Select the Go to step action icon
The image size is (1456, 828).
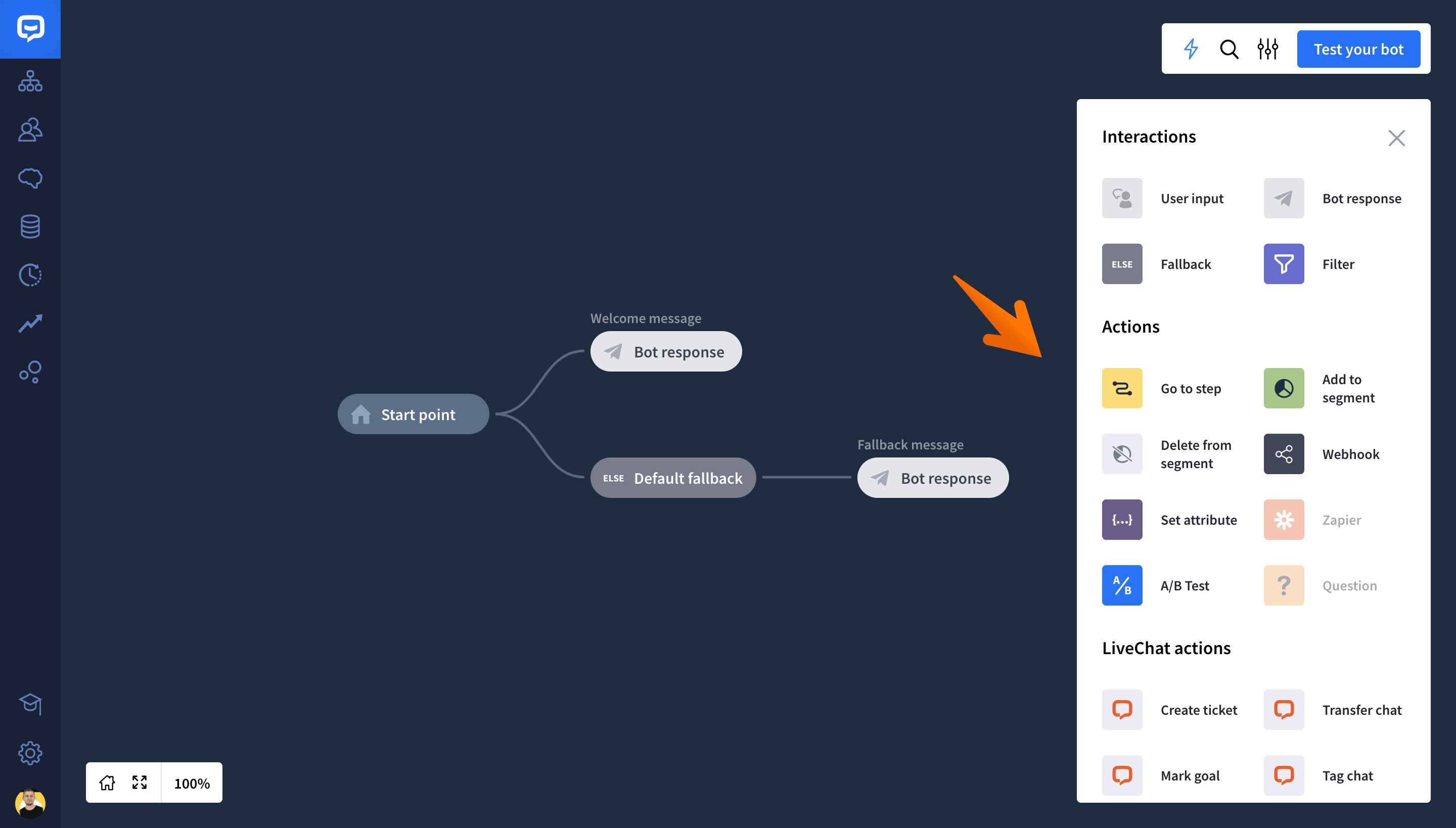tap(1121, 388)
